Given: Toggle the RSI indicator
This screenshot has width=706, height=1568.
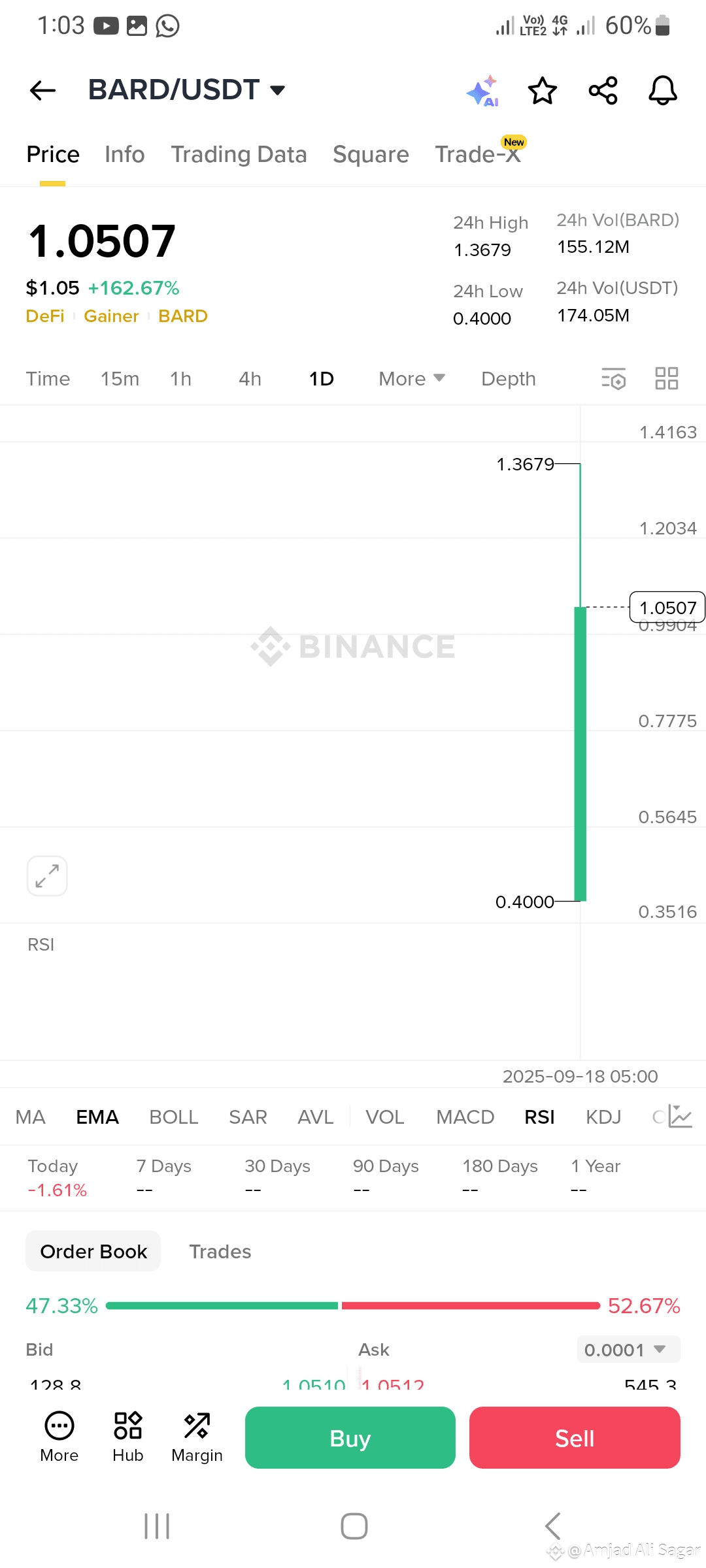Looking at the screenshot, I should pos(539,1117).
